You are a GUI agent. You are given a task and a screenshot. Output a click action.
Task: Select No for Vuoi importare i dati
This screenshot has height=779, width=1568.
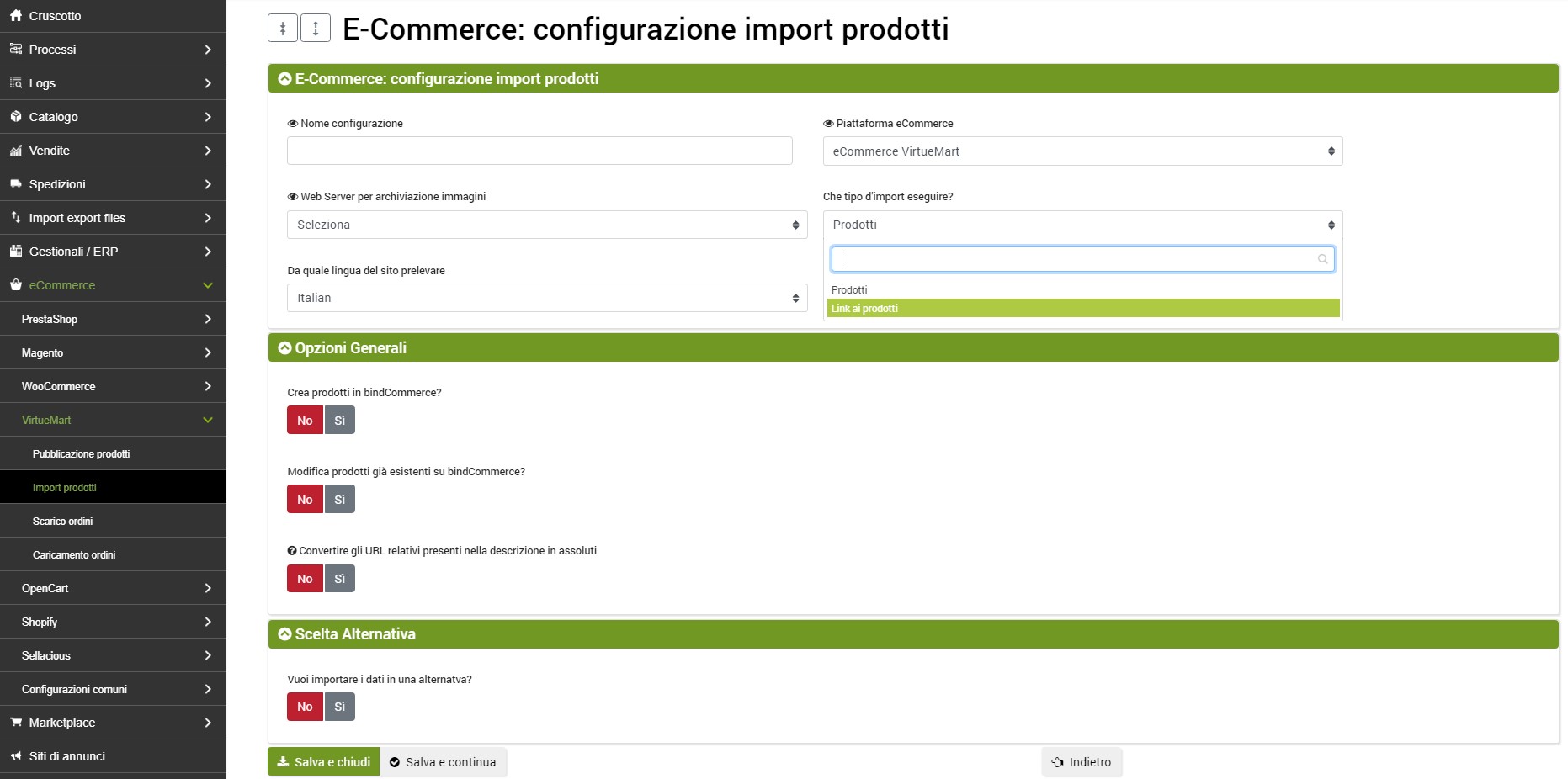coord(305,707)
